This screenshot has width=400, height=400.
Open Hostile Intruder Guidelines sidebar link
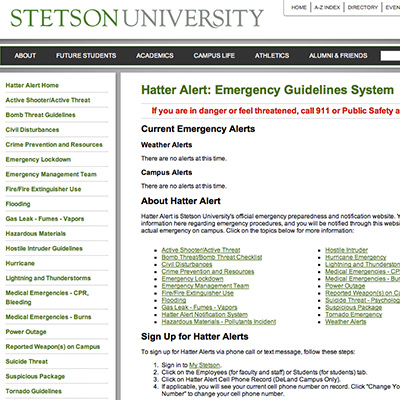(44, 248)
